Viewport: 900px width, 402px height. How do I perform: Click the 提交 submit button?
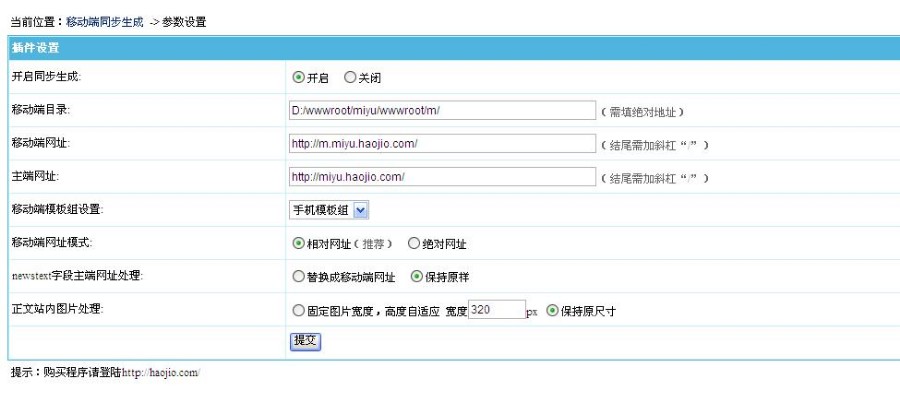click(305, 341)
